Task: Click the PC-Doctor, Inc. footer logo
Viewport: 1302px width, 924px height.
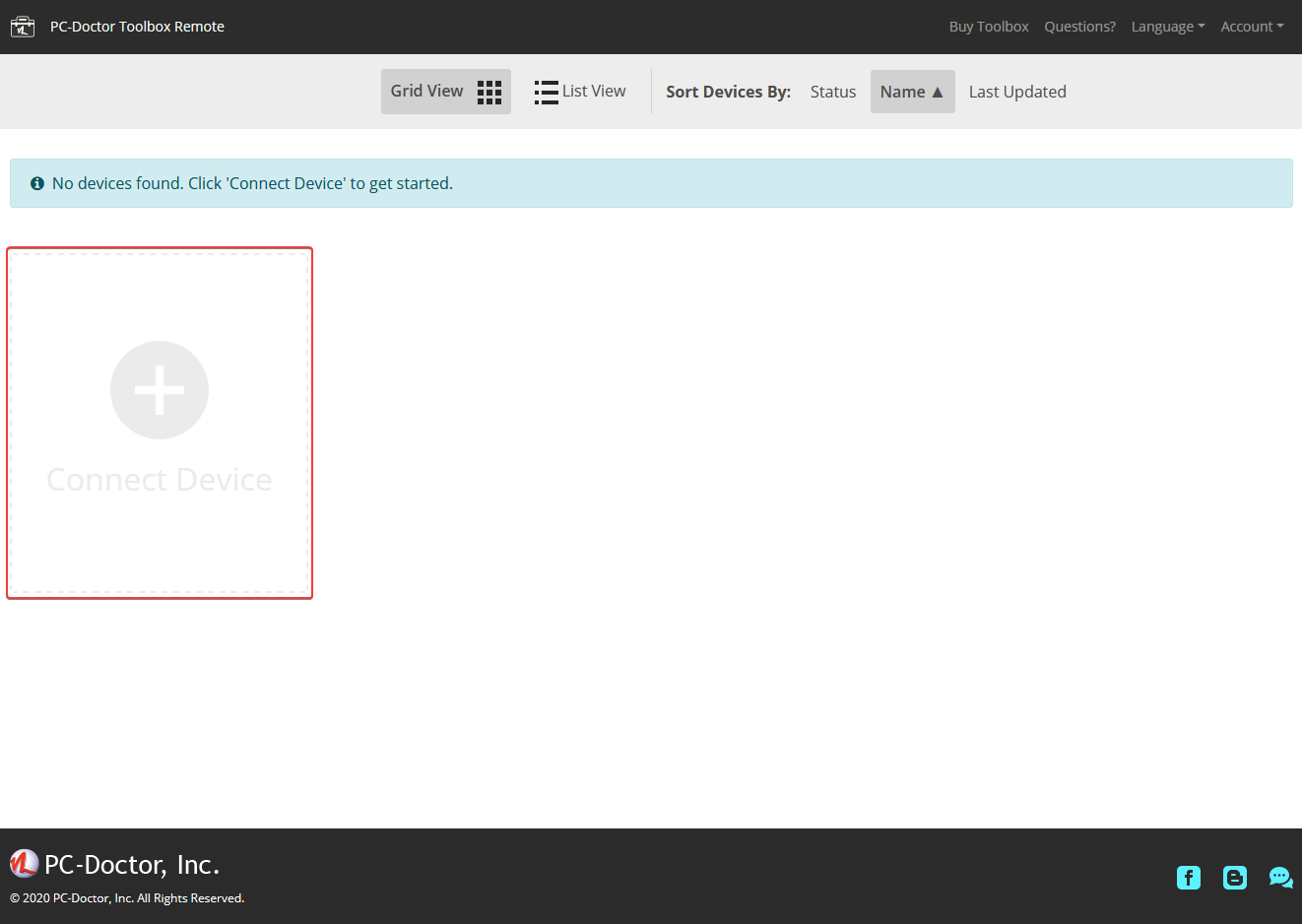Action: click(114, 864)
